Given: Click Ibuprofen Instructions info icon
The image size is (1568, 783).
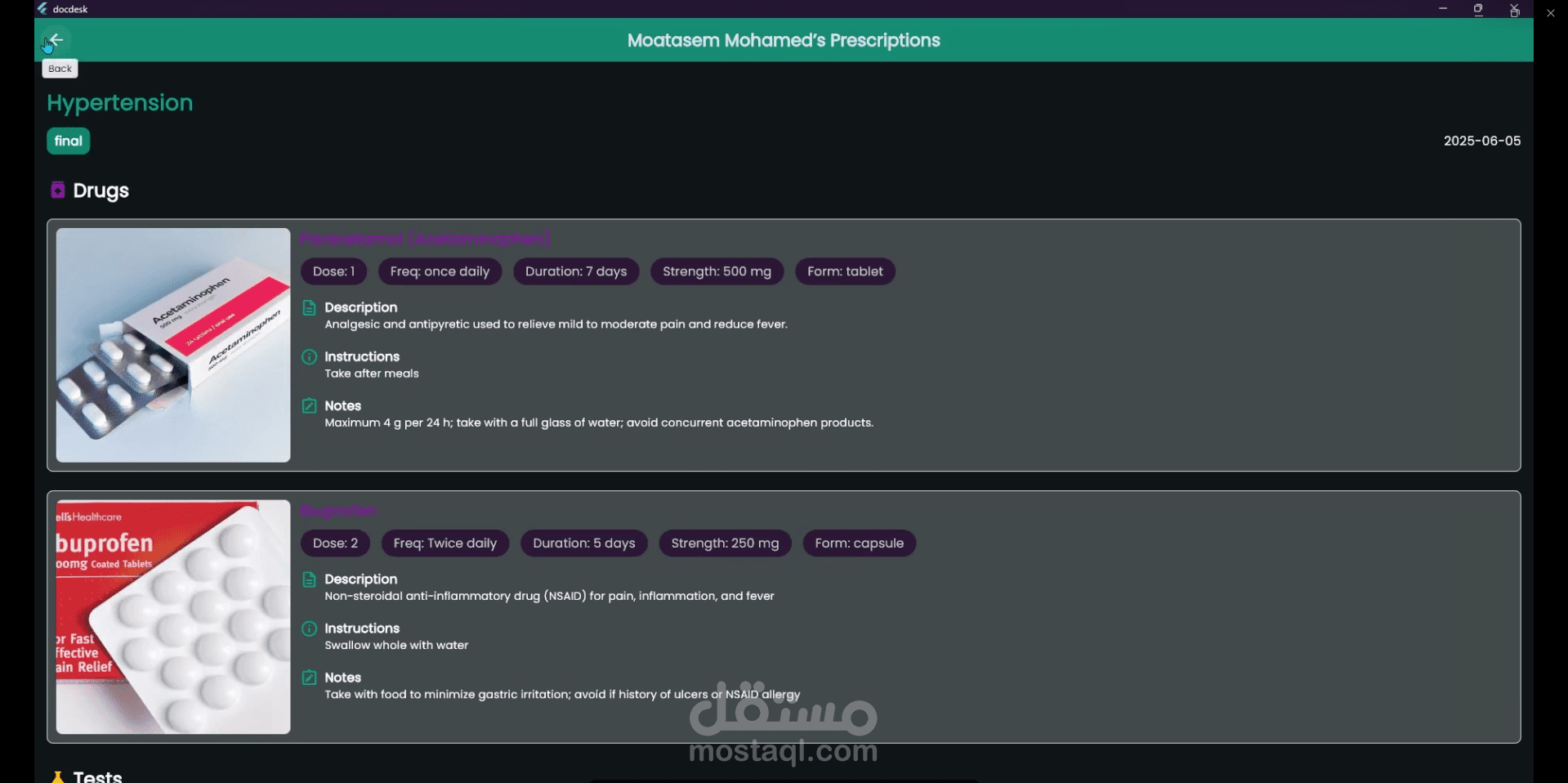Looking at the screenshot, I should [309, 629].
